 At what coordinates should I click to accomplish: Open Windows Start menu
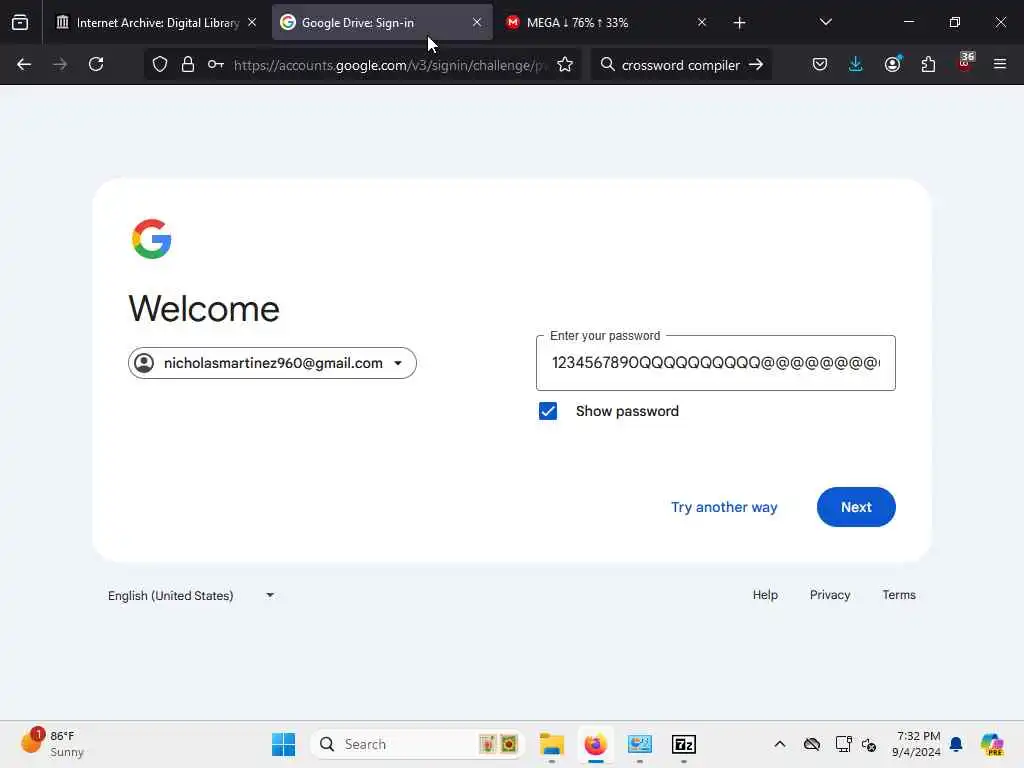283,744
